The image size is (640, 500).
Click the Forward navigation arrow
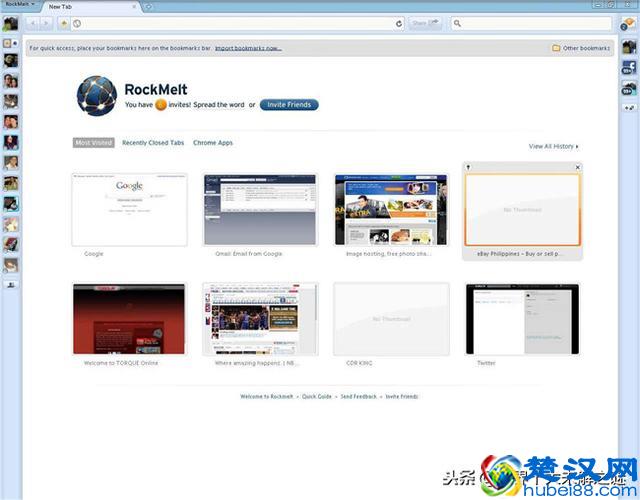[x=46, y=22]
